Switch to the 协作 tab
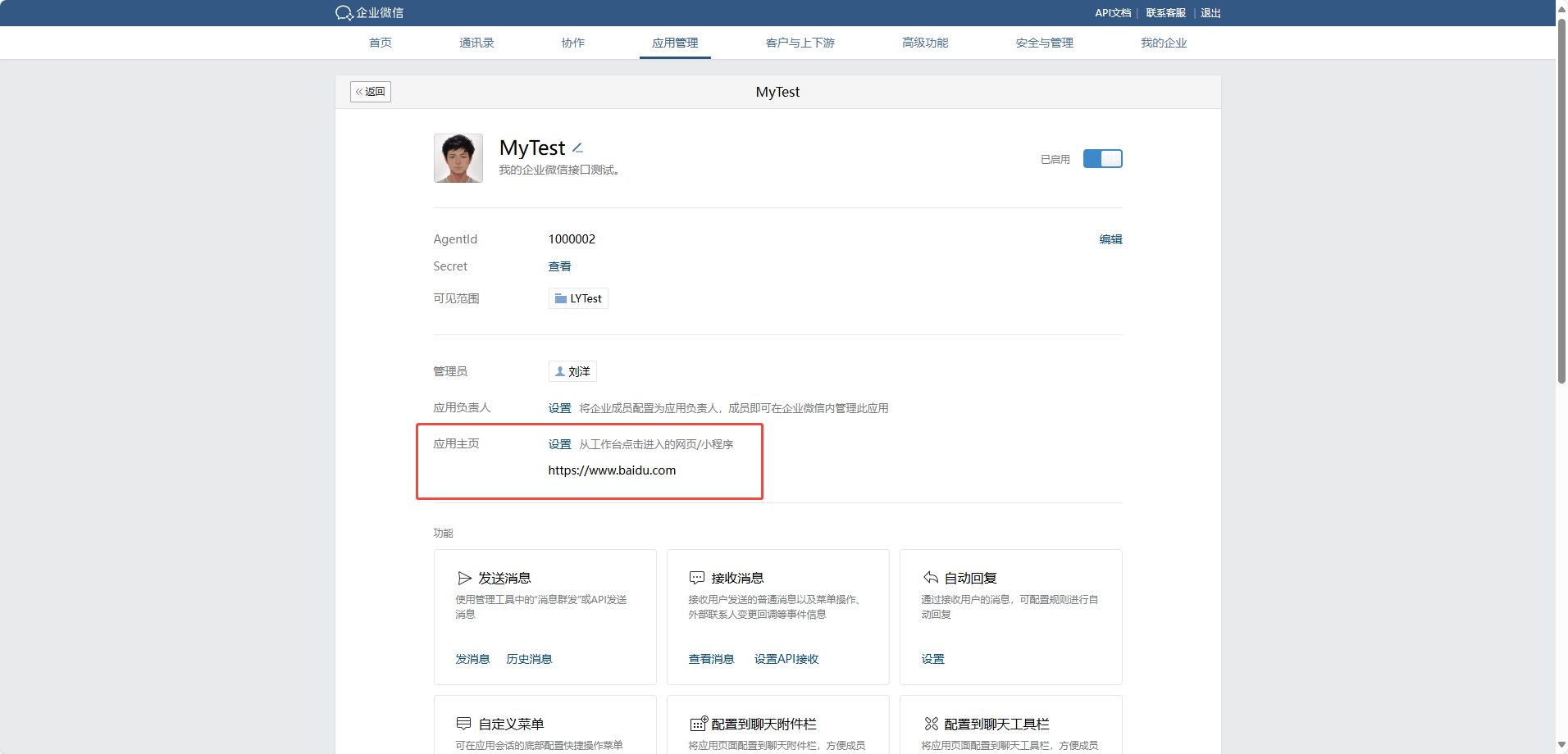Screen dimensions: 1568x754 click(x=573, y=43)
